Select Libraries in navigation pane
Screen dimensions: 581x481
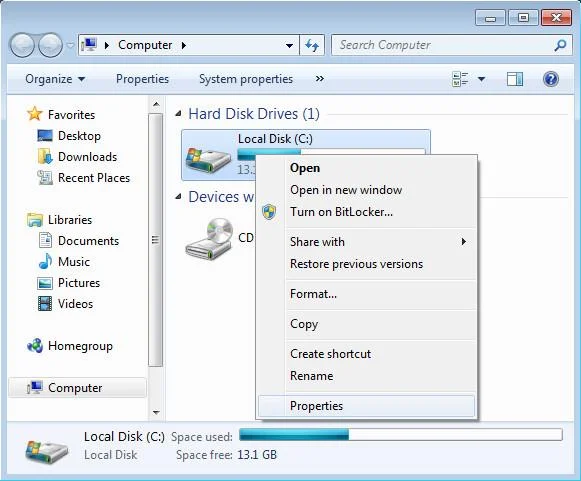(x=70, y=219)
